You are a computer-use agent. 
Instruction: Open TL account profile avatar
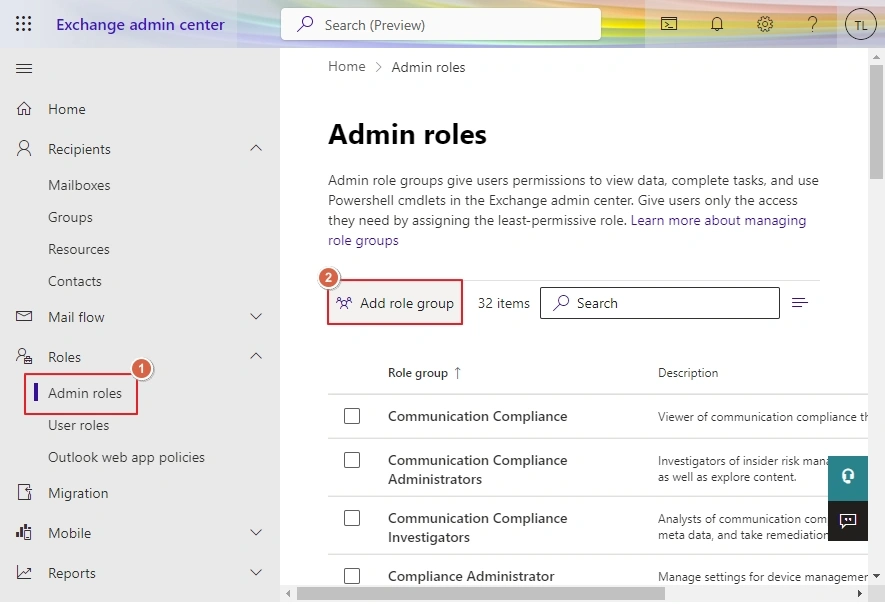coord(860,24)
